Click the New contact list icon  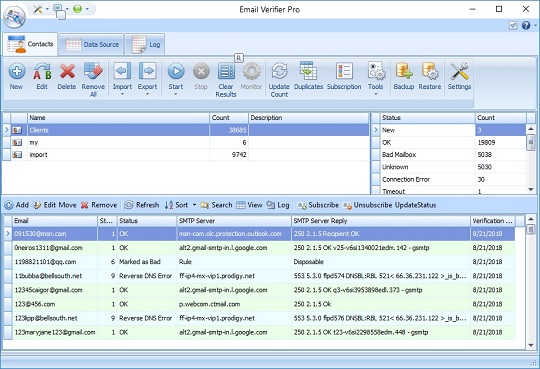point(17,71)
